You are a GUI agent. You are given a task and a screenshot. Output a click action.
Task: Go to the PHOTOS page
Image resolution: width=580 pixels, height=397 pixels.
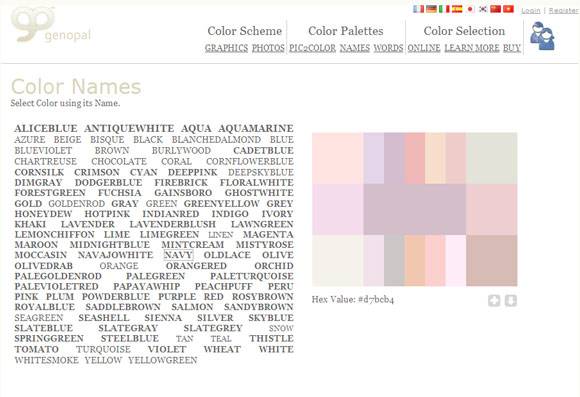pyautogui.click(x=268, y=48)
